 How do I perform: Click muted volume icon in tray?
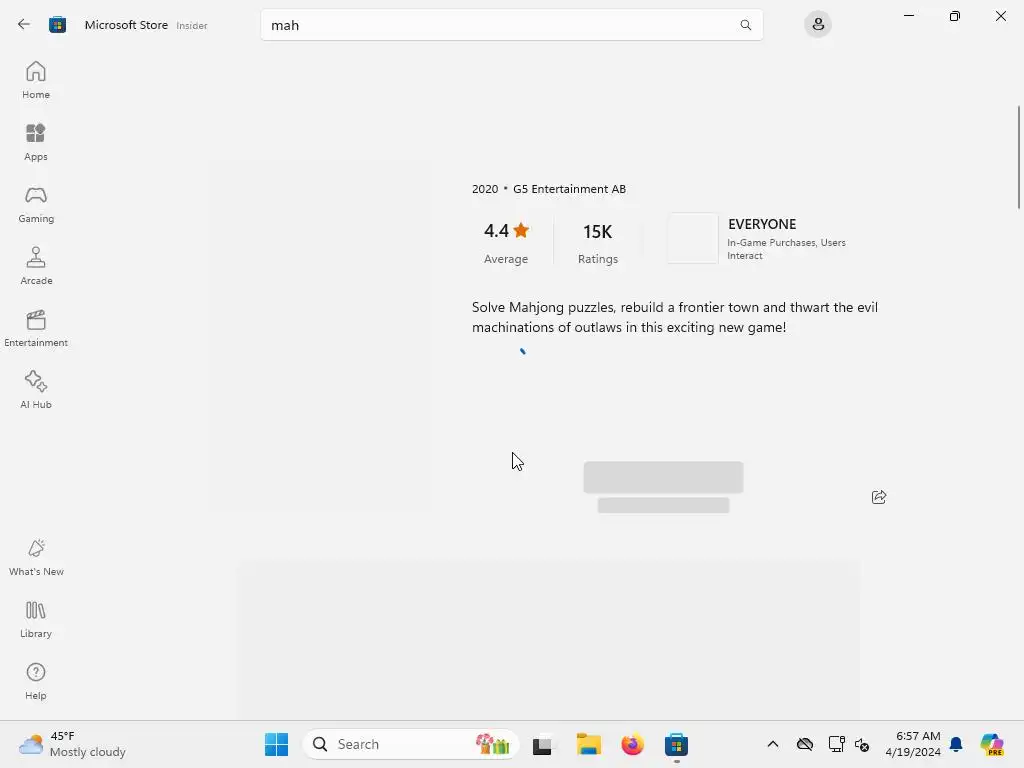[x=862, y=744]
